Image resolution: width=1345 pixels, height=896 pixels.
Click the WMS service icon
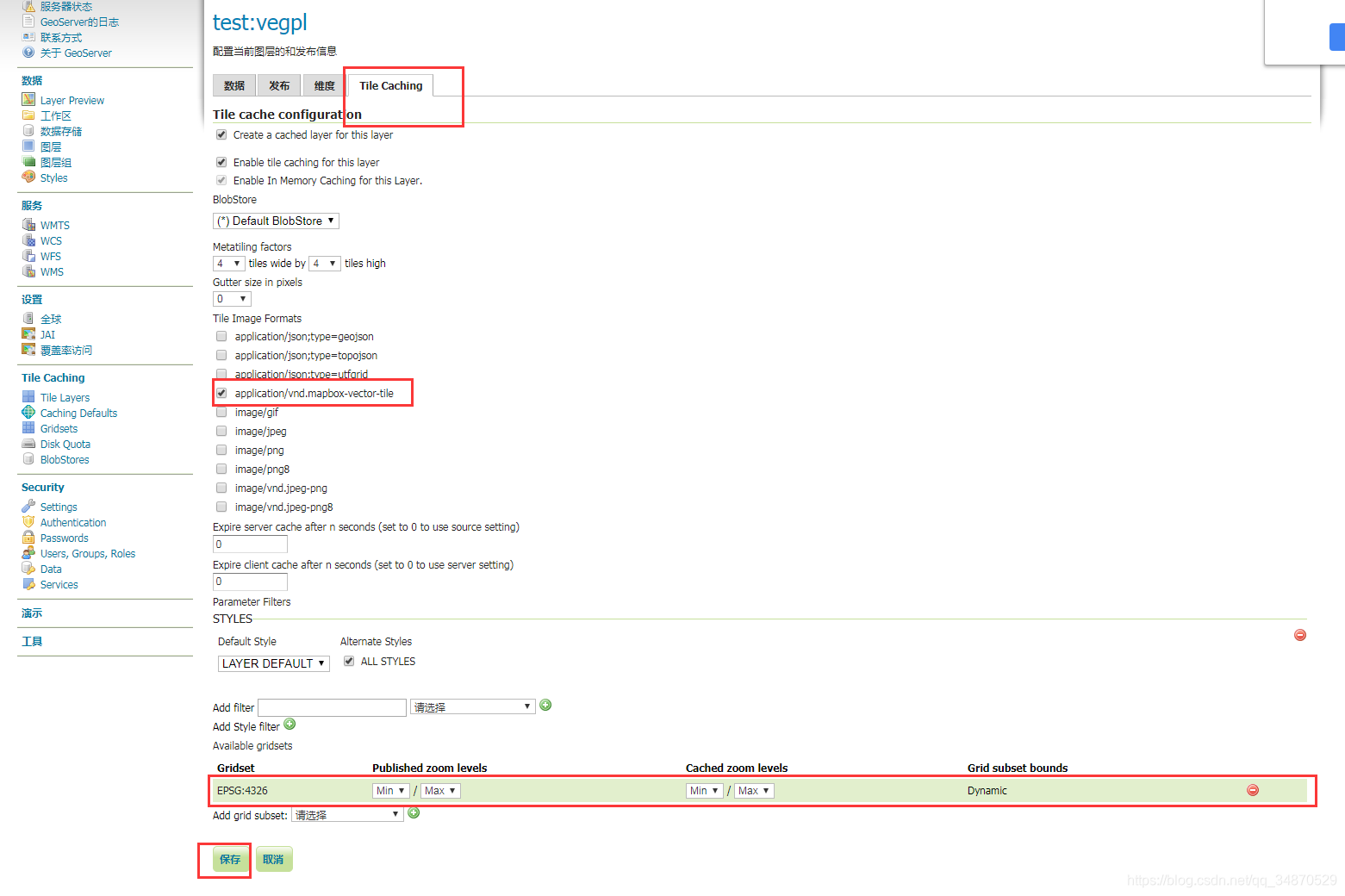28,271
